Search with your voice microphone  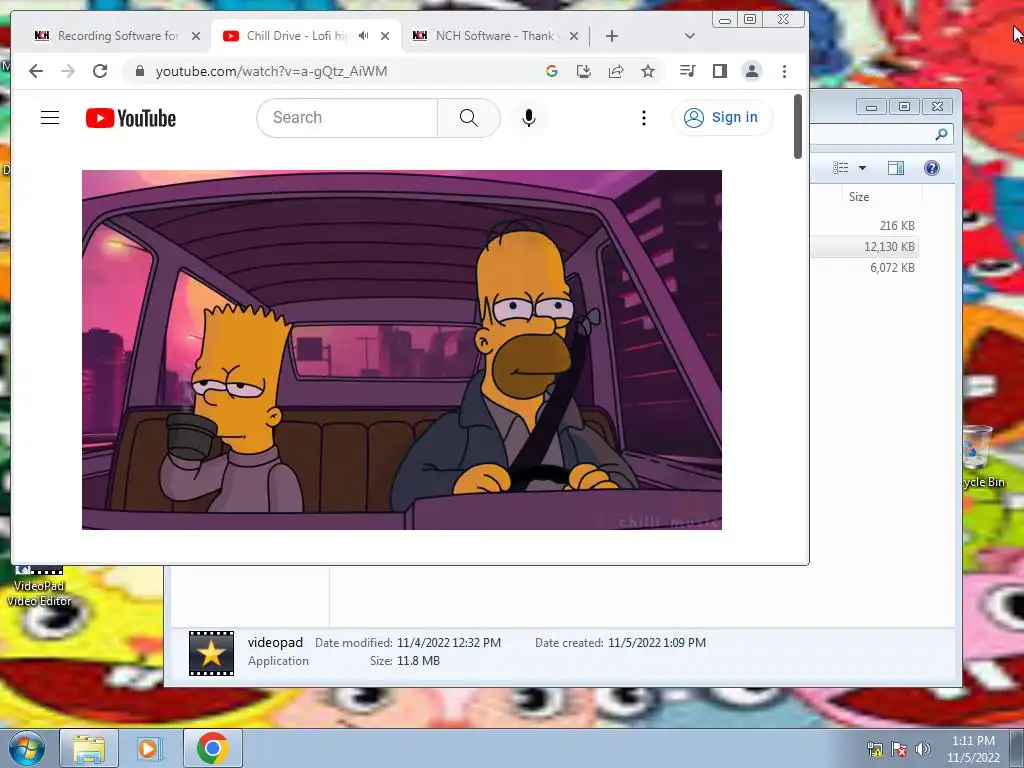click(529, 118)
